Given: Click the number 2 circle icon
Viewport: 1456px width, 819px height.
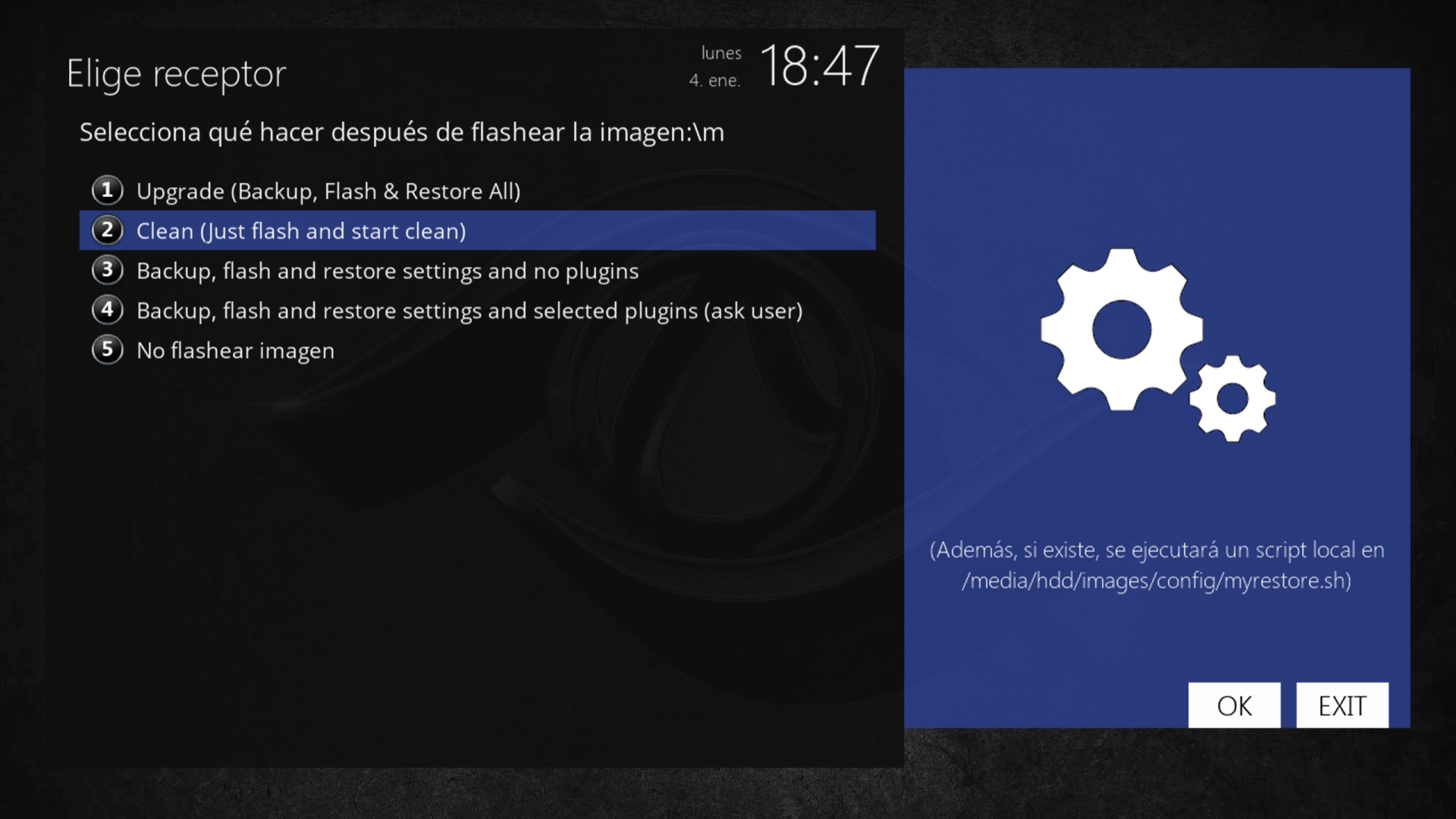Looking at the screenshot, I should [108, 230].
